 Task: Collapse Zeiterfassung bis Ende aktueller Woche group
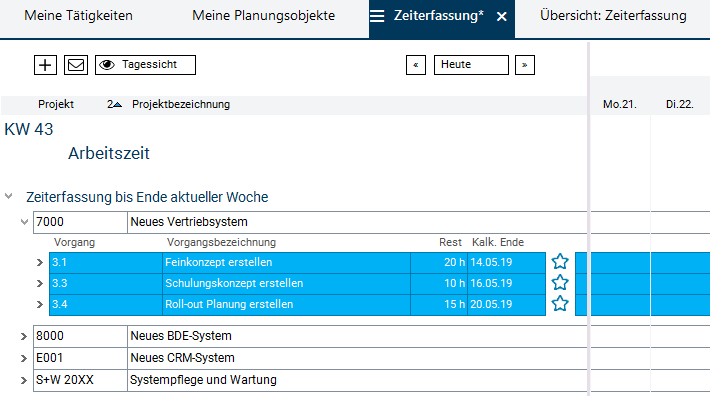[9, 196]
